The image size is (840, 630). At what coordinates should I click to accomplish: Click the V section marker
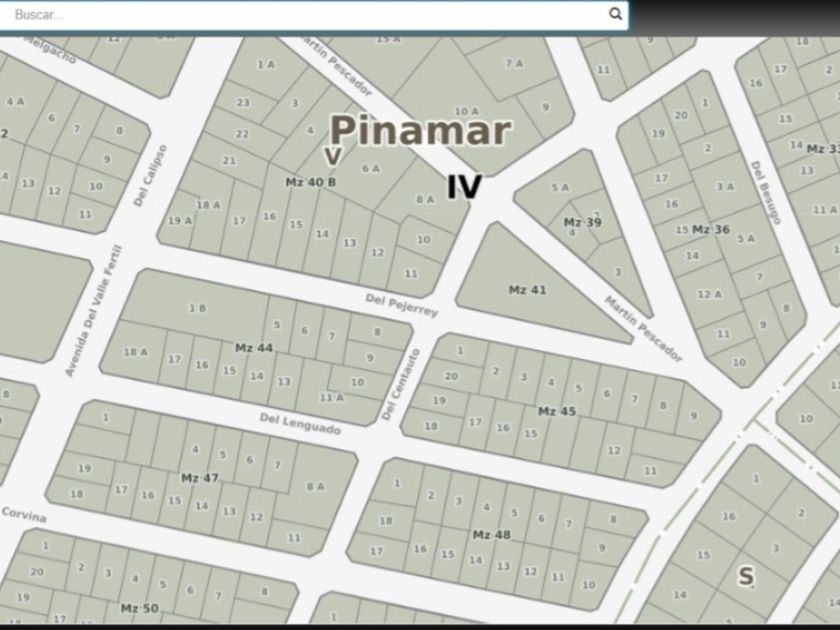click(333, 156)
